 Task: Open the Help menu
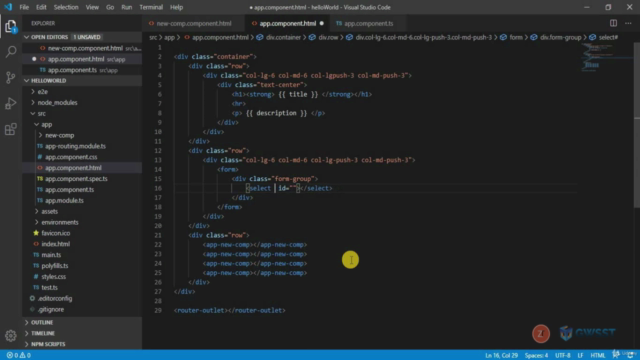[176, 7]
